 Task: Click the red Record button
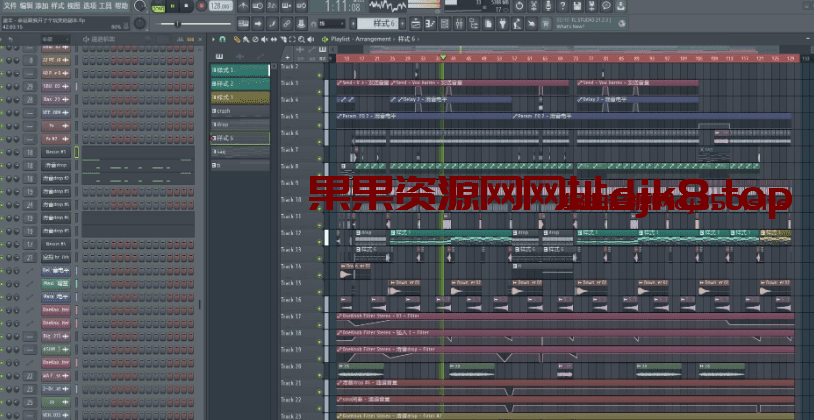click(x=200, y=6)
